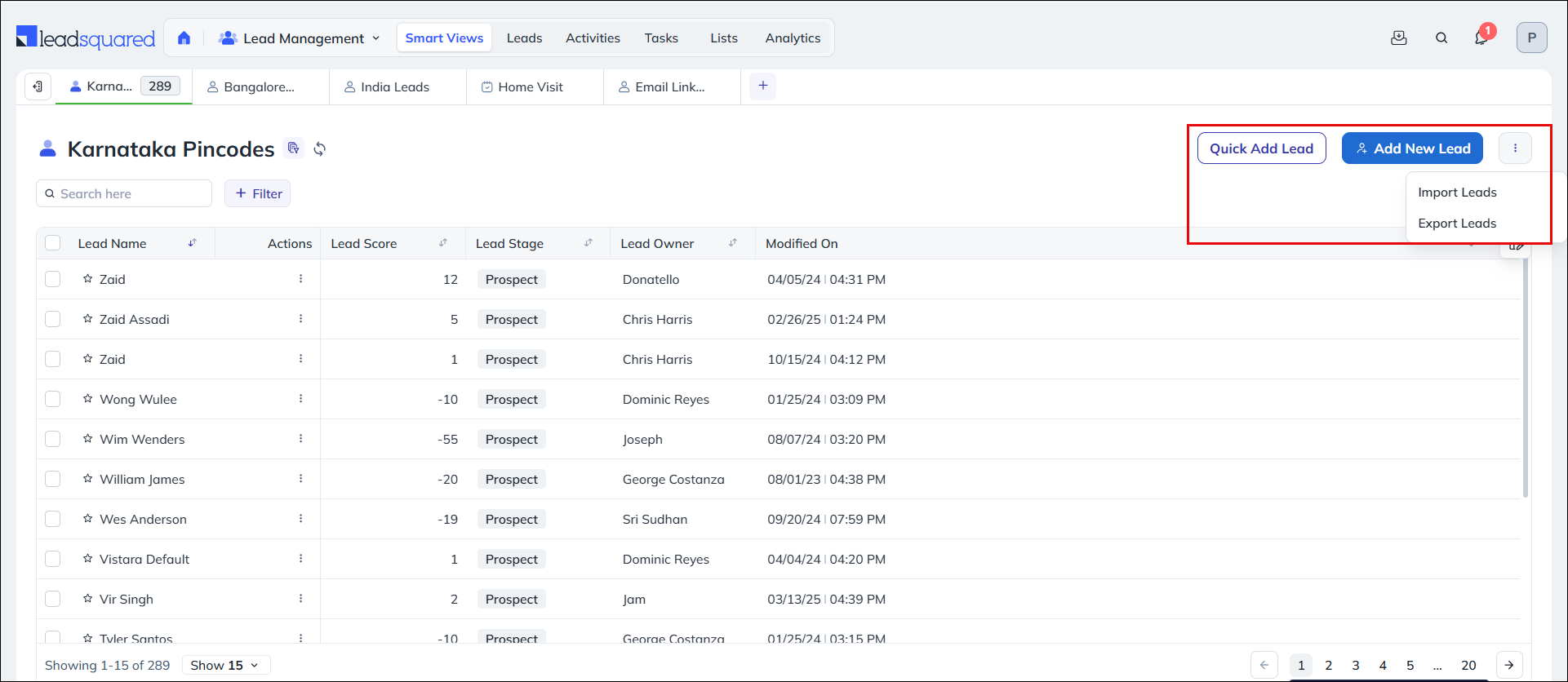This screenshot has width=1568, height=682.
Task: Check the box for Wes Anderson
Action: click(53, 519)
